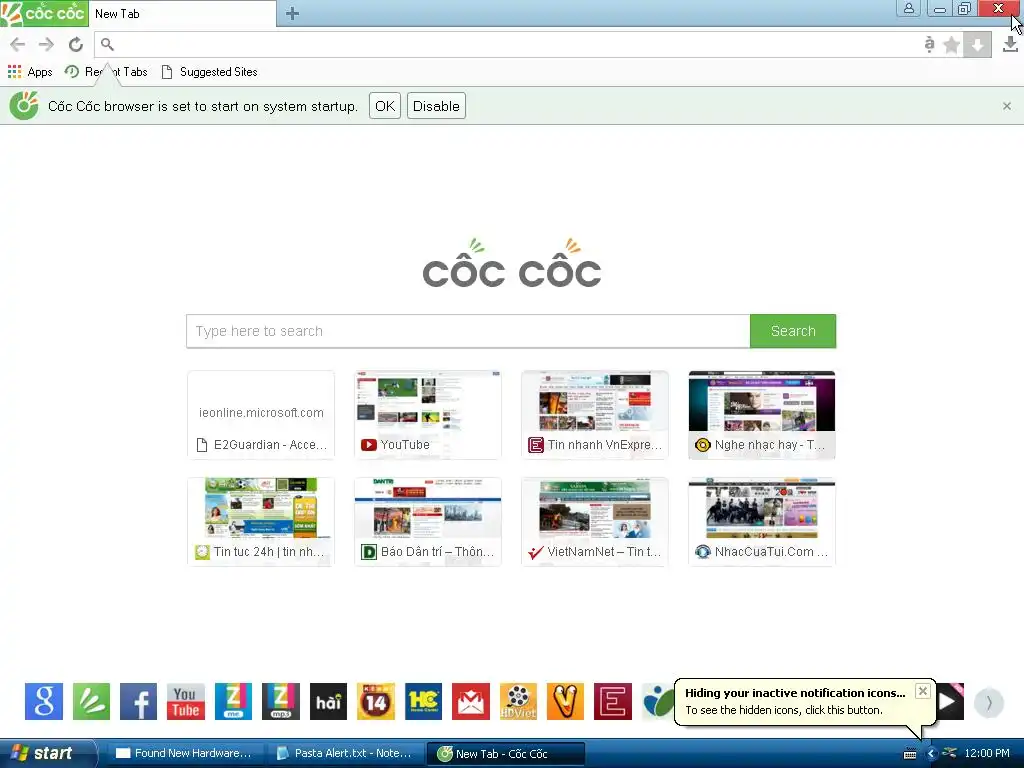Open the downloads panel icon
The height and width of the screenshot is (768, 1024).
coord(1010,44)
